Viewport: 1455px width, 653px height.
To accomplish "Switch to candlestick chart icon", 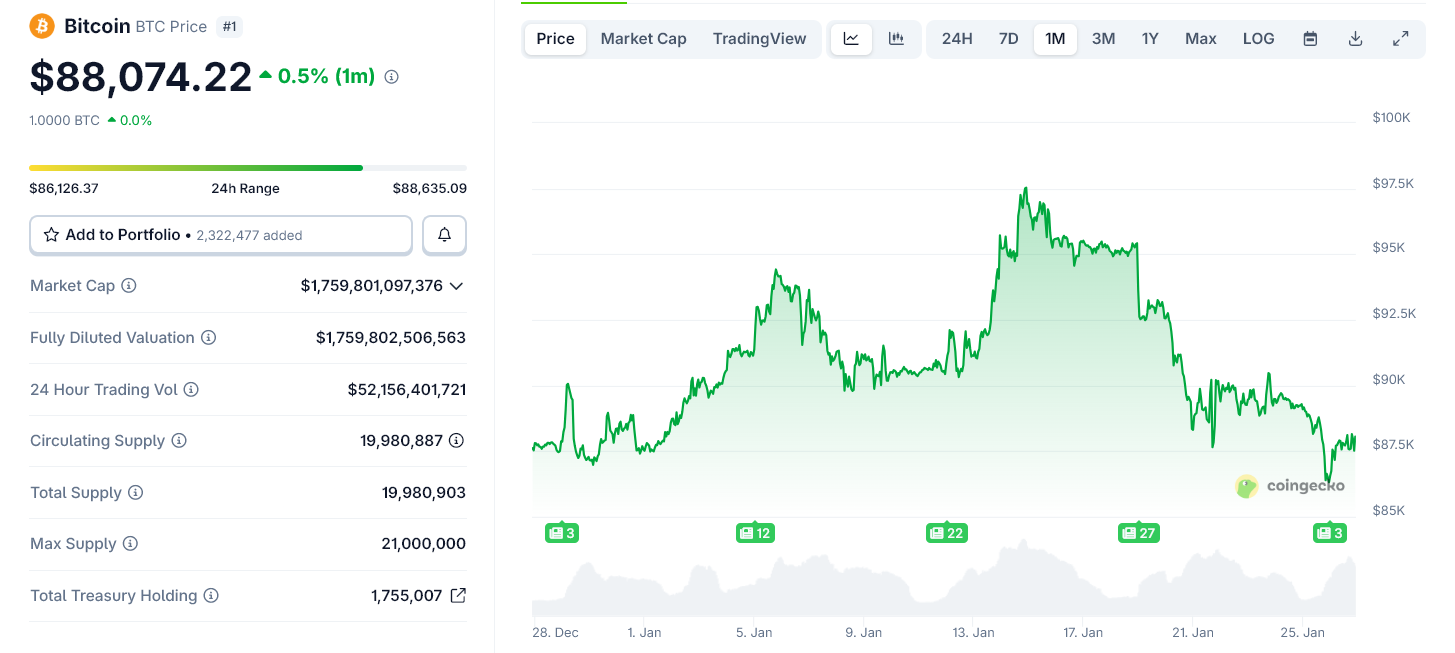I will pyautogui.click(x=896, y=39).
